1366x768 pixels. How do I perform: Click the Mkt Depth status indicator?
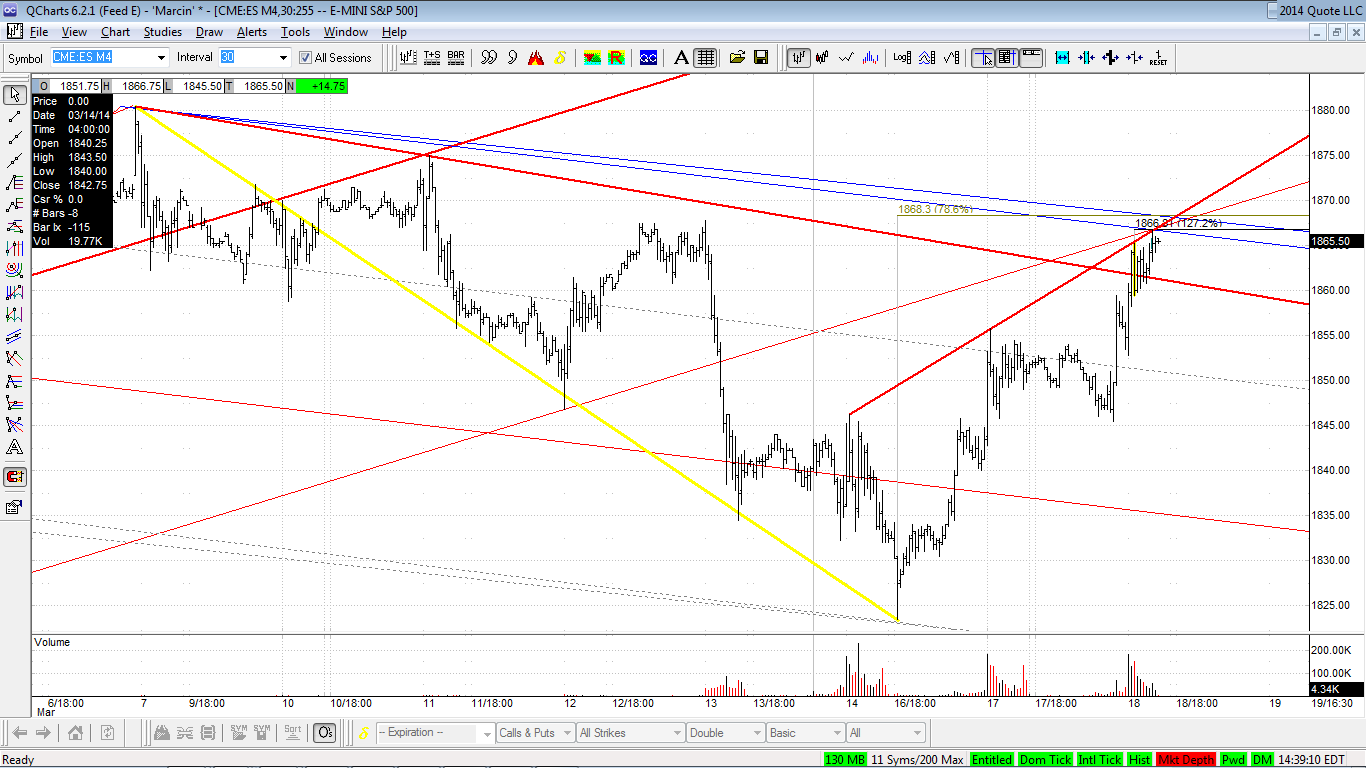click(1185, 760)
